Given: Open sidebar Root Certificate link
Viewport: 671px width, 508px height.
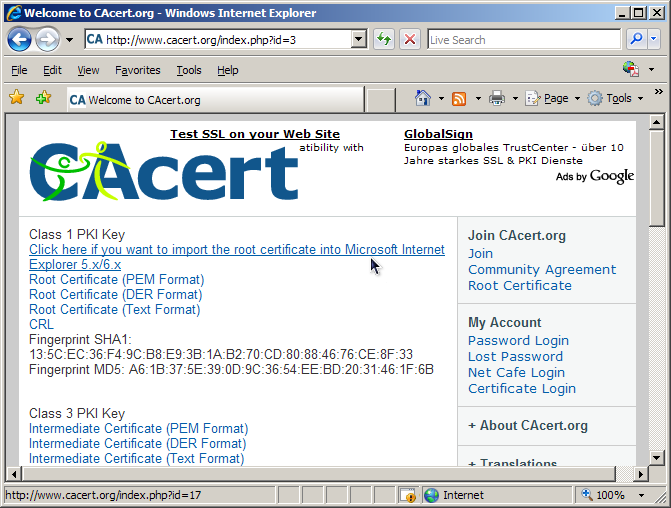Looking at the screenshot, I should pyautogui.click(x=520, y=285).
